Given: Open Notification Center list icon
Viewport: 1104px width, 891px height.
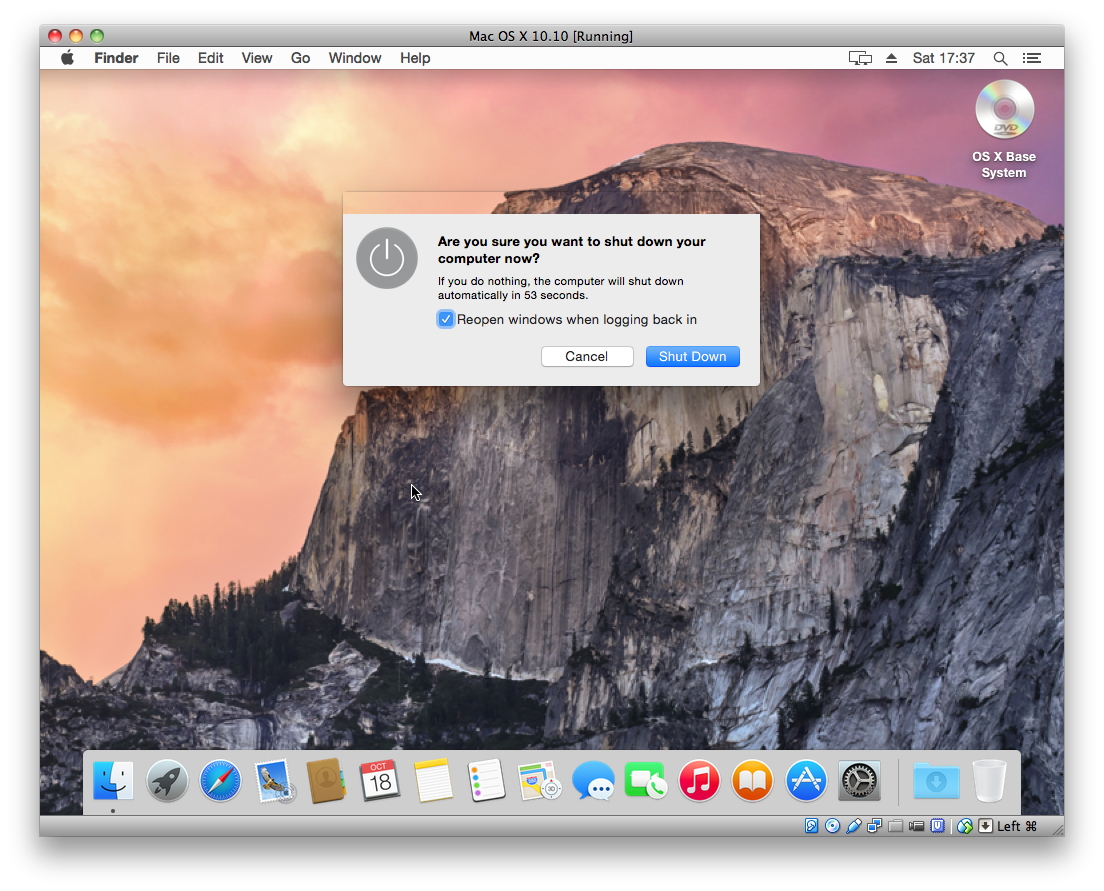Looking at the screenshot, I should tap(1031, 58).
